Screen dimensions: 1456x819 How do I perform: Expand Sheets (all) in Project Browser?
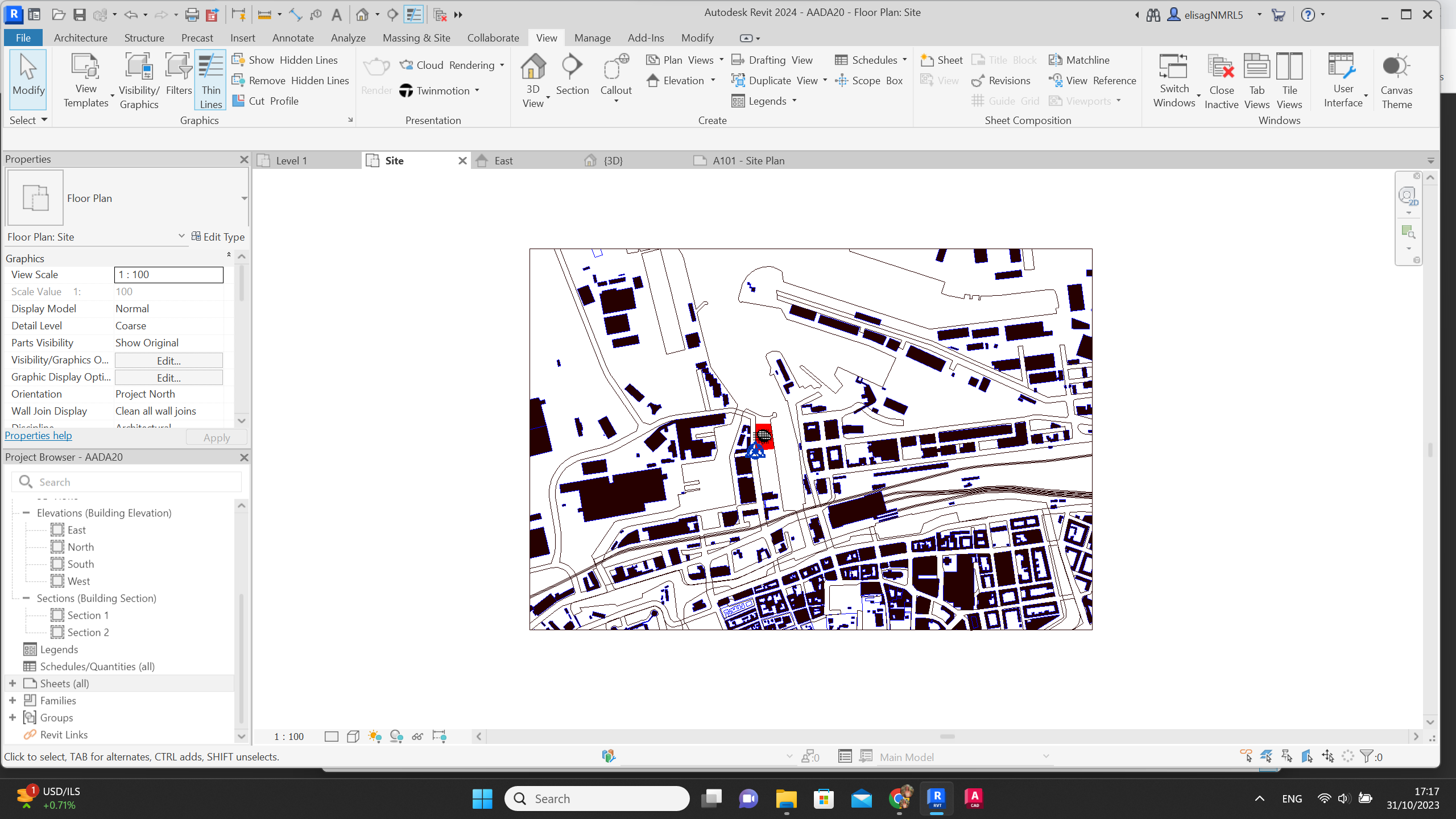pos(13,683)
